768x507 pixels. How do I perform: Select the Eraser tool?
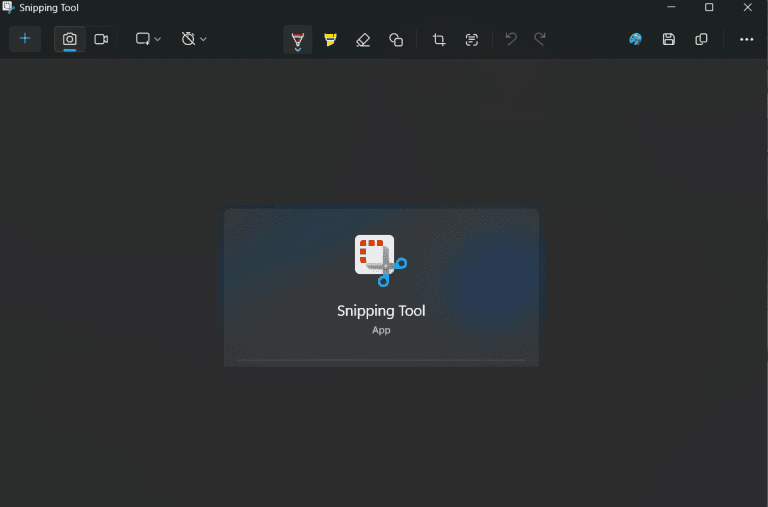pos(363,40)
